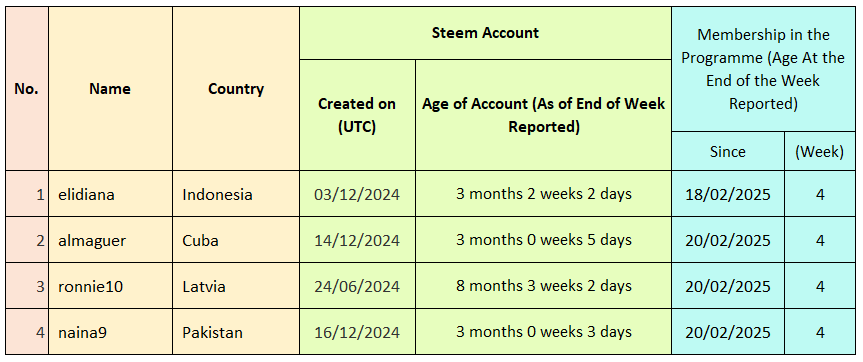Screen dimensions: 863x362
Task: Click the 3 months 0 weeks 5 days cell
Action: (543, 240)
